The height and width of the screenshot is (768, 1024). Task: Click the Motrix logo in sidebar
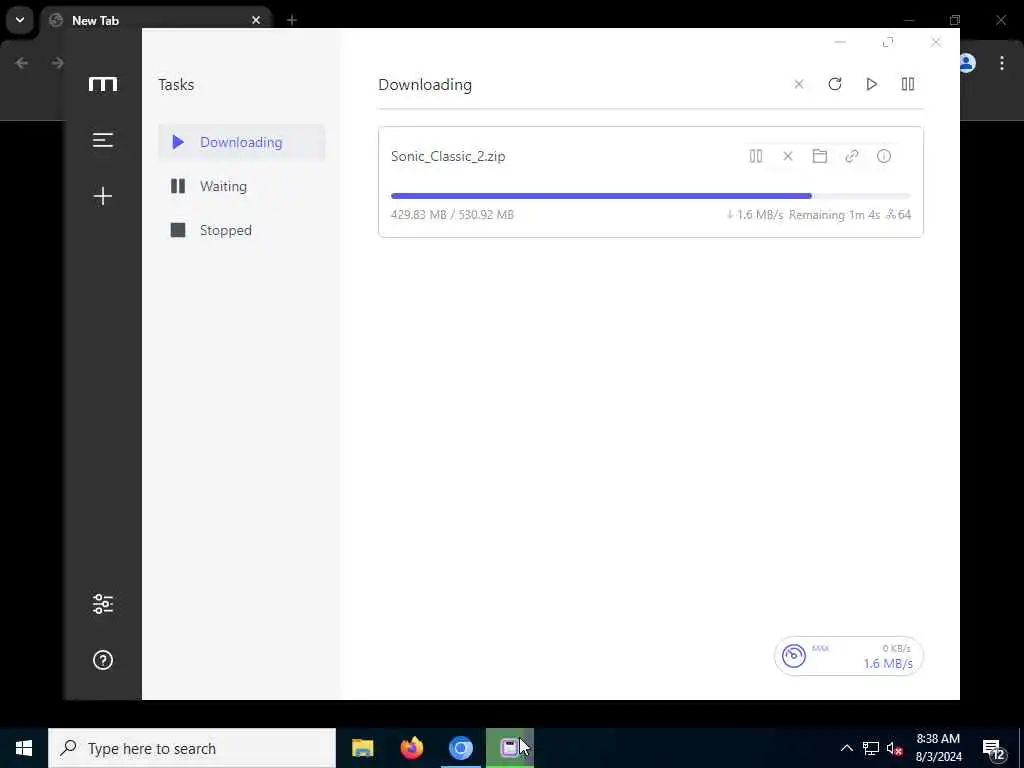pyautogui.click(x=103, y=84)
